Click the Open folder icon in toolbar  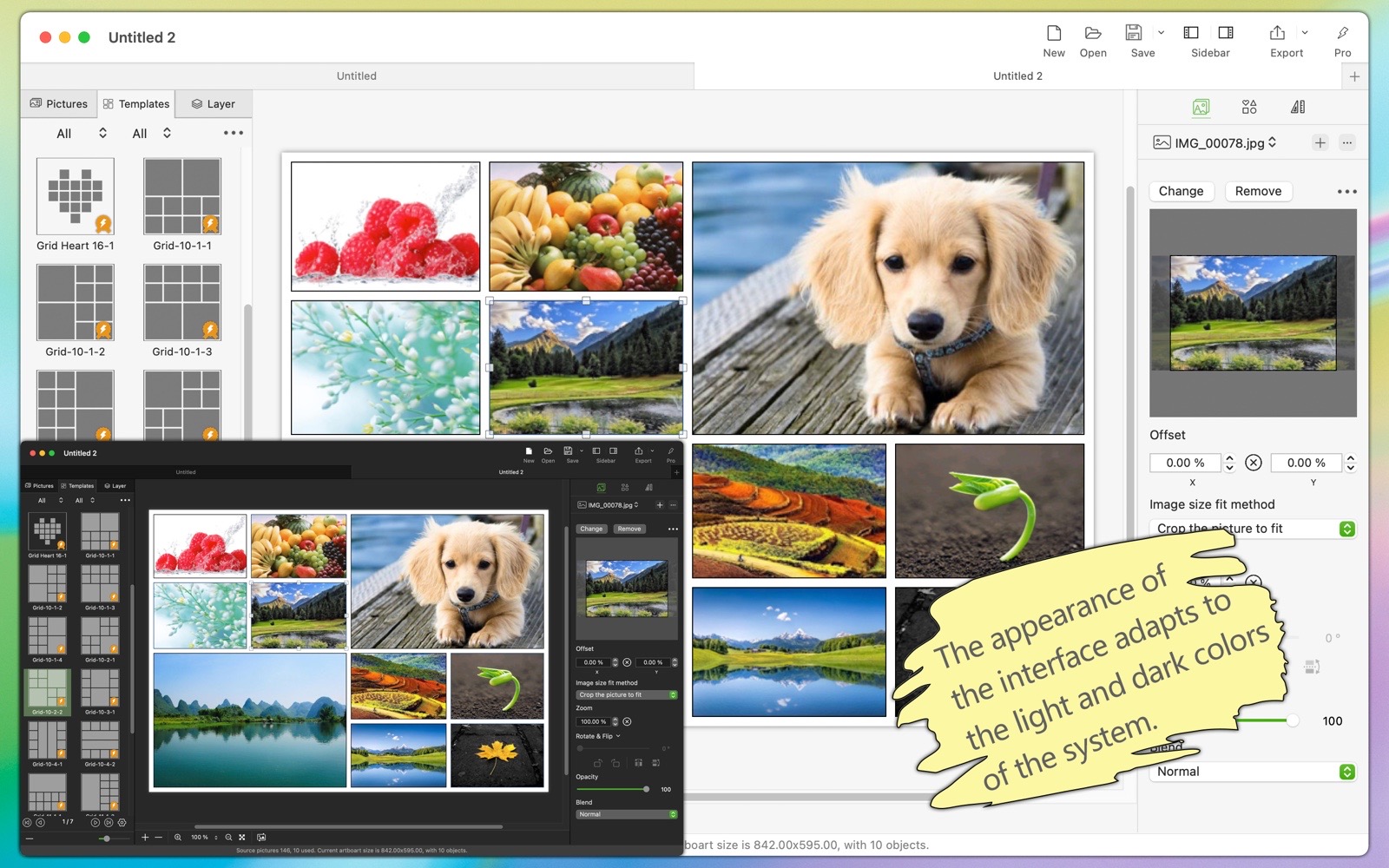[x=1093, y=33]
